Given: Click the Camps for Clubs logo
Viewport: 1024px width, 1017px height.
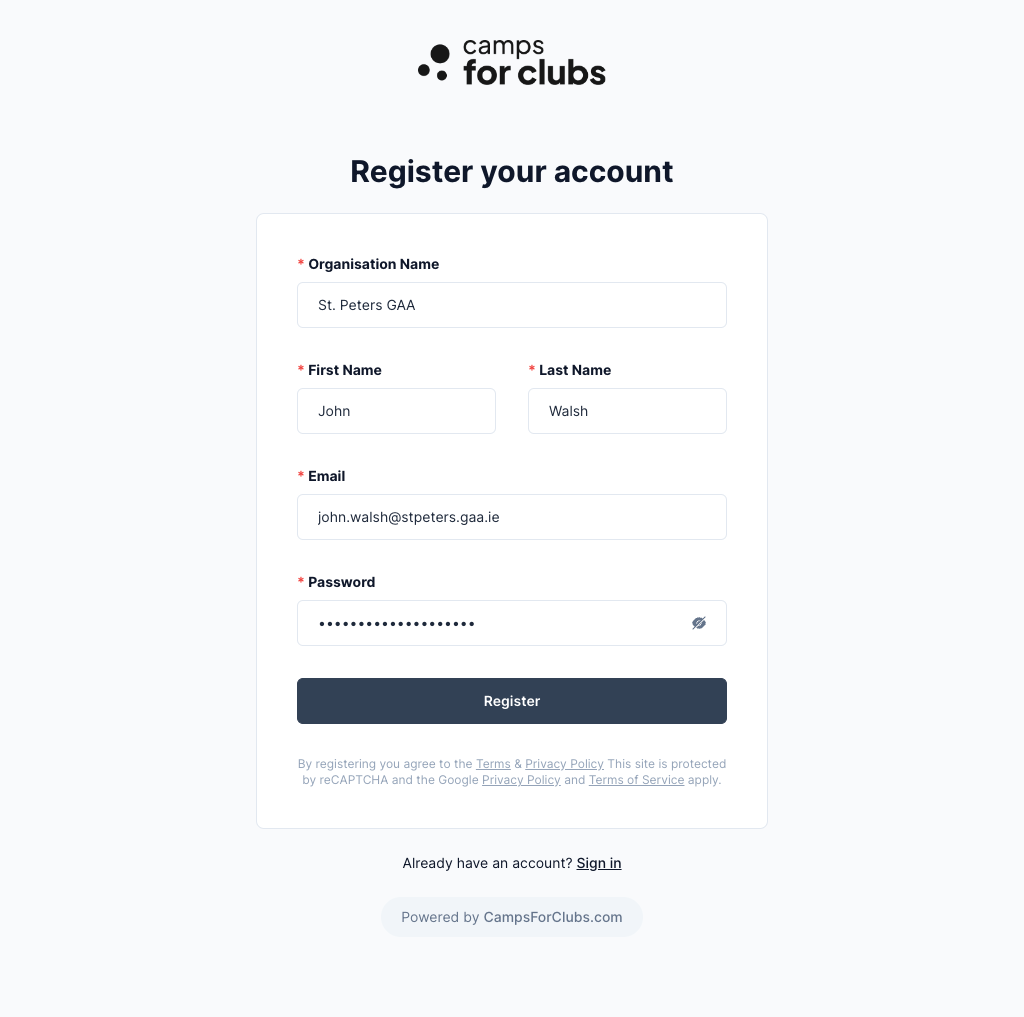Looking at the screenshot, I should [512, 63].
